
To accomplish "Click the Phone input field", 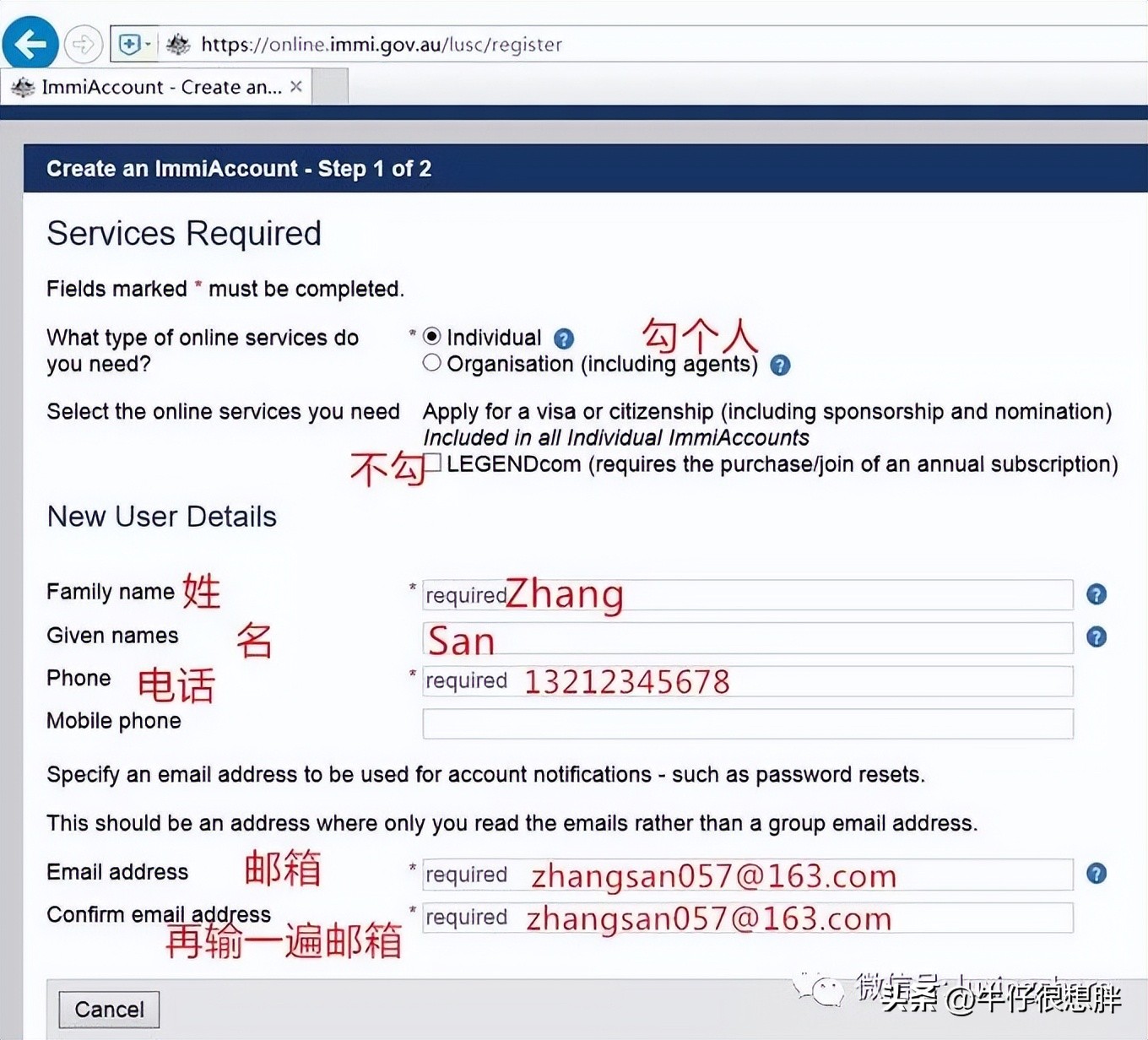I will [x=748, y=680].
